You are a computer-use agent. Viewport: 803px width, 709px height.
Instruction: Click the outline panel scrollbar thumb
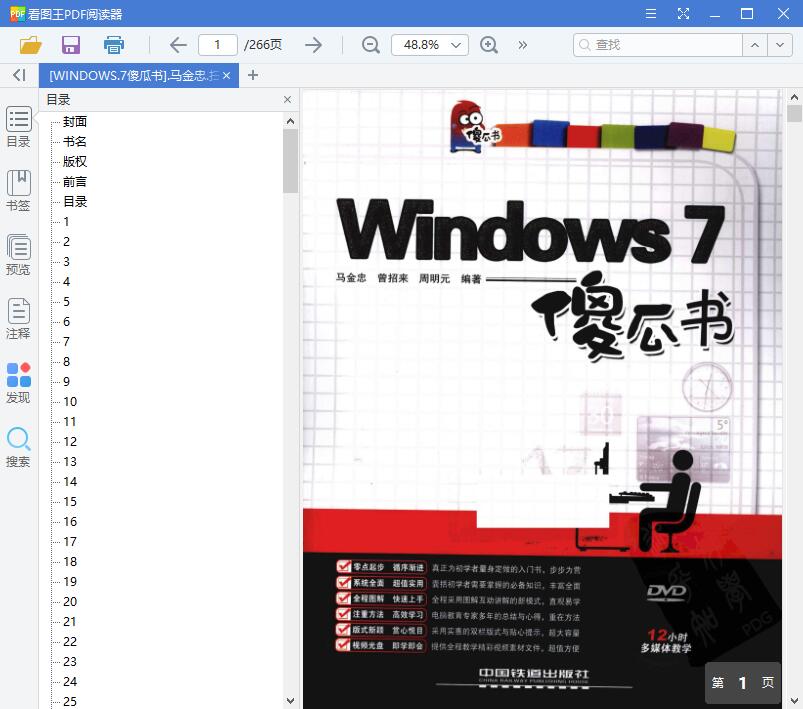(x=290, y=161)
